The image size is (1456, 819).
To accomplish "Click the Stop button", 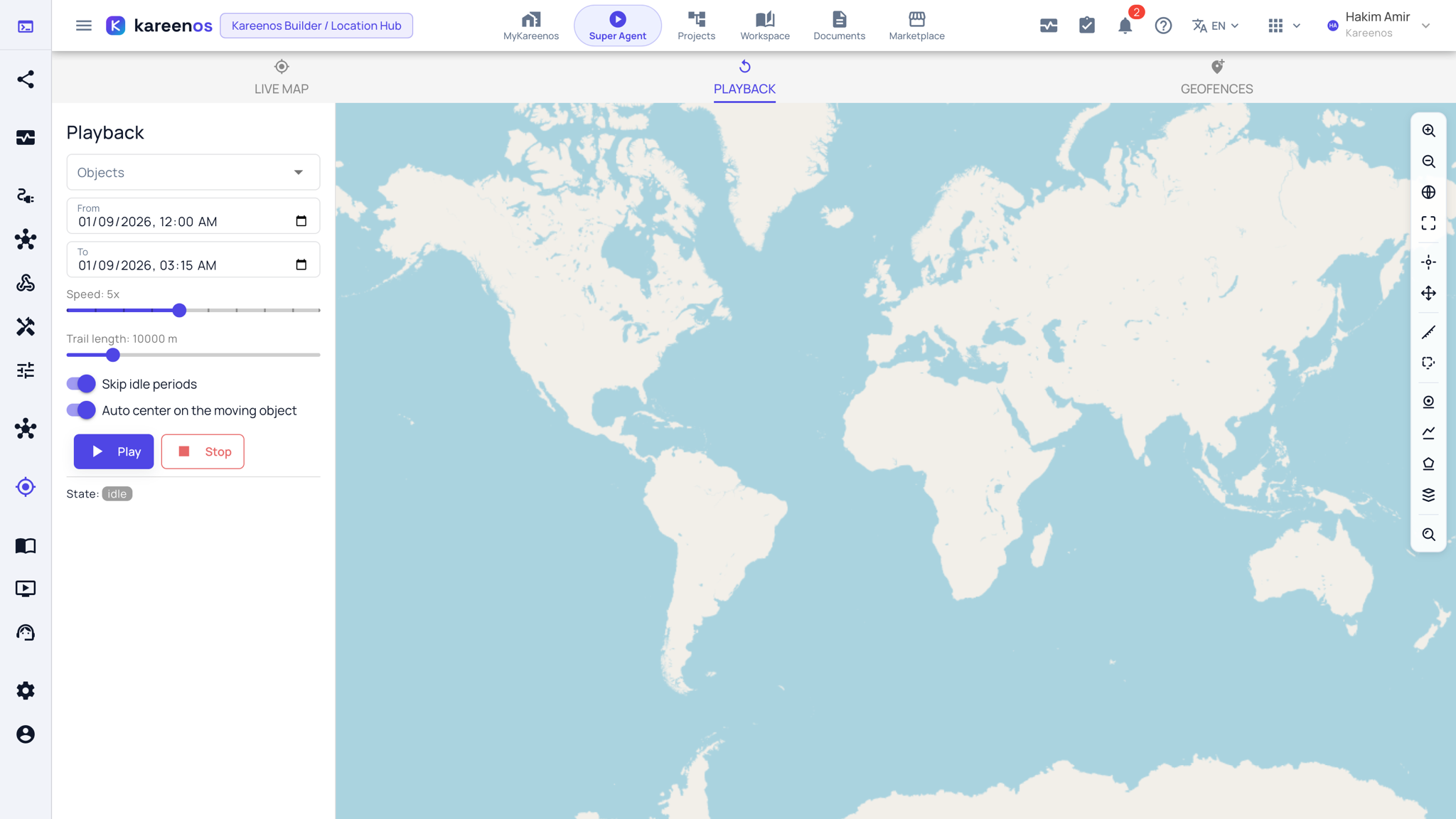I will tap(203, 451).
